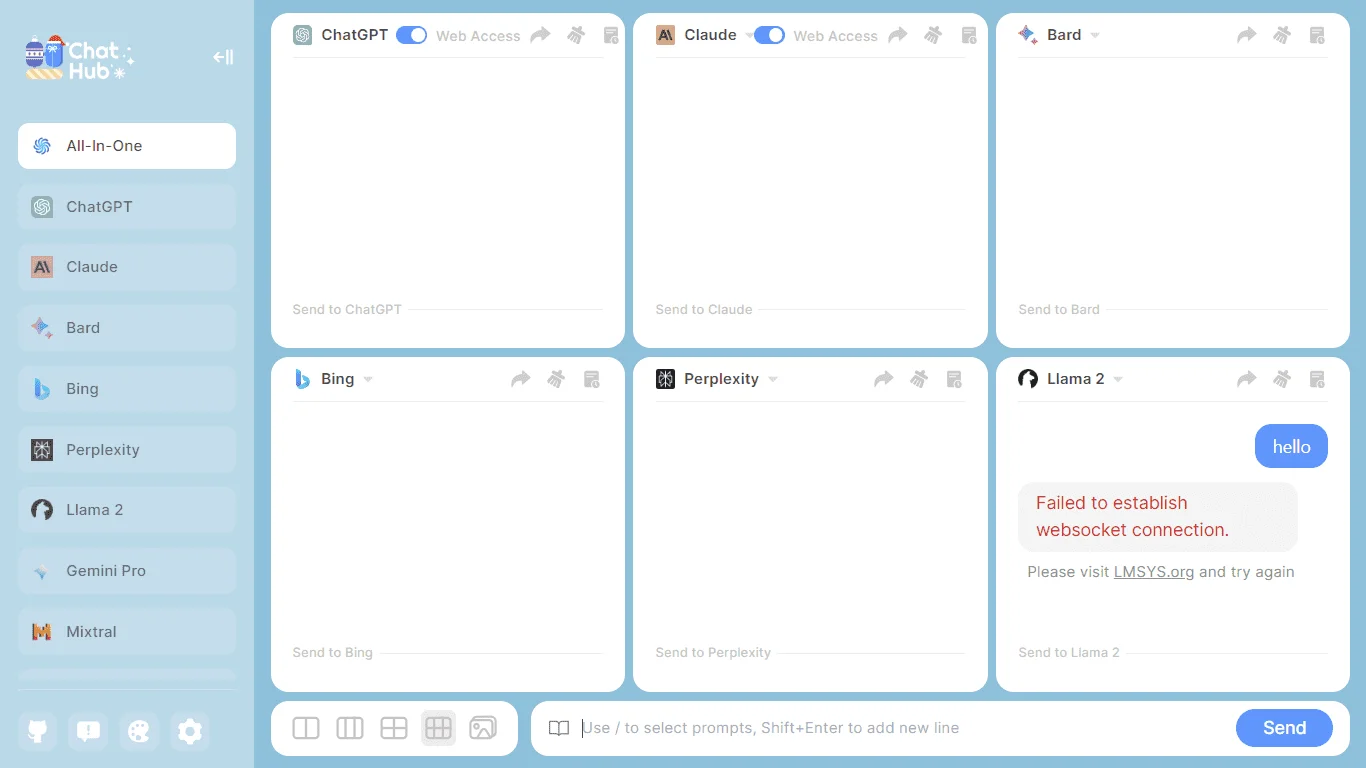Click into the Send to Bing input

click(x=448, y=653)
